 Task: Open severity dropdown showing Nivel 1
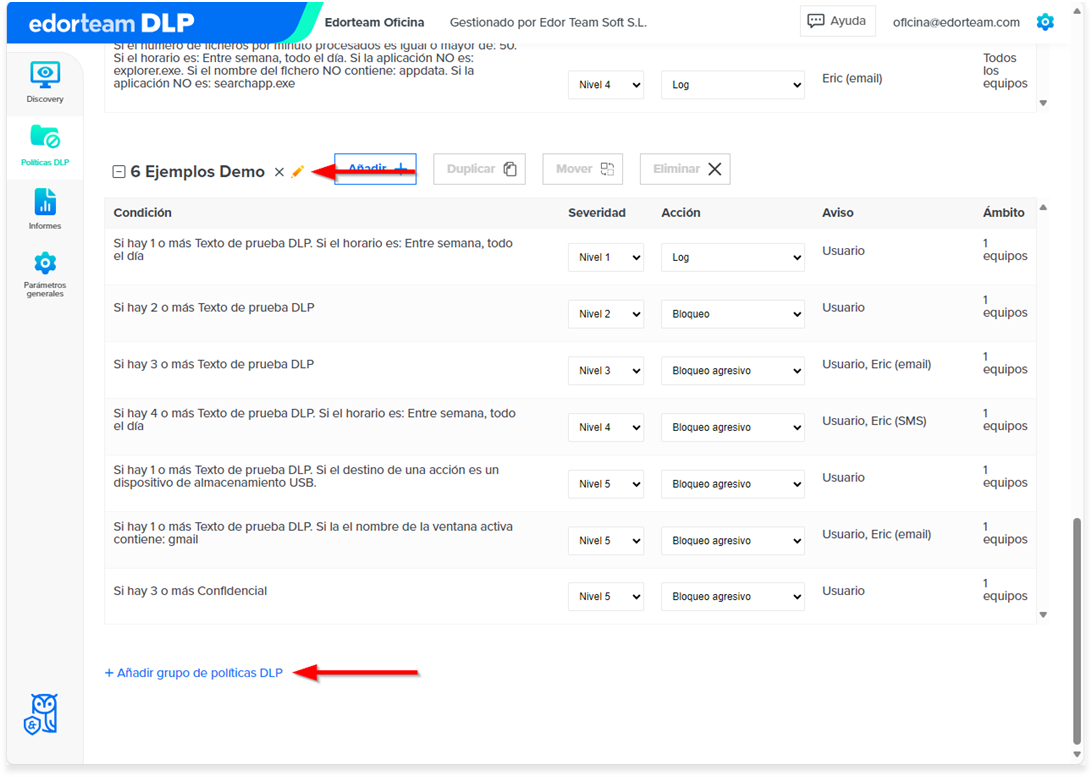pos(605,257)
